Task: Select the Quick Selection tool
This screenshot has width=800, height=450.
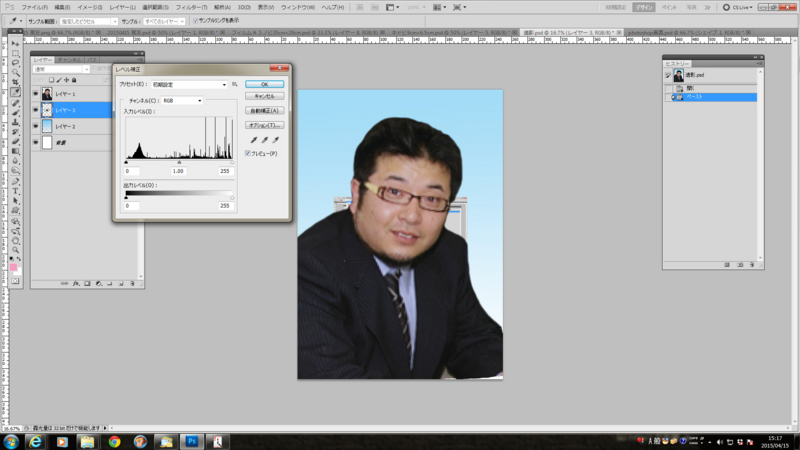Action: 15,73
